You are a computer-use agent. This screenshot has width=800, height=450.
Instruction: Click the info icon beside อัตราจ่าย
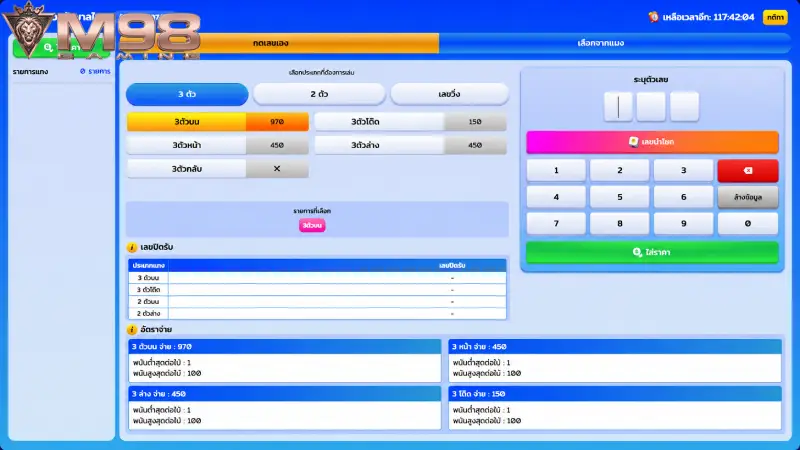coord(132,330)
